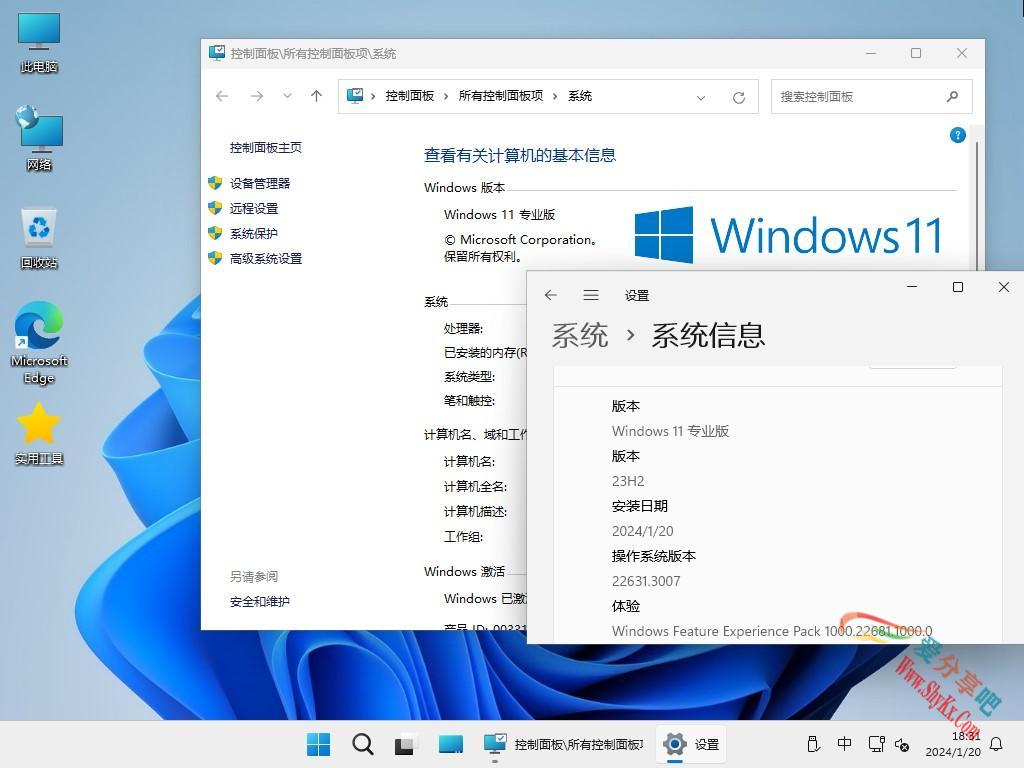Refresh the Control Panel view
Screen dimensions: 1024x768
point(739,97)
